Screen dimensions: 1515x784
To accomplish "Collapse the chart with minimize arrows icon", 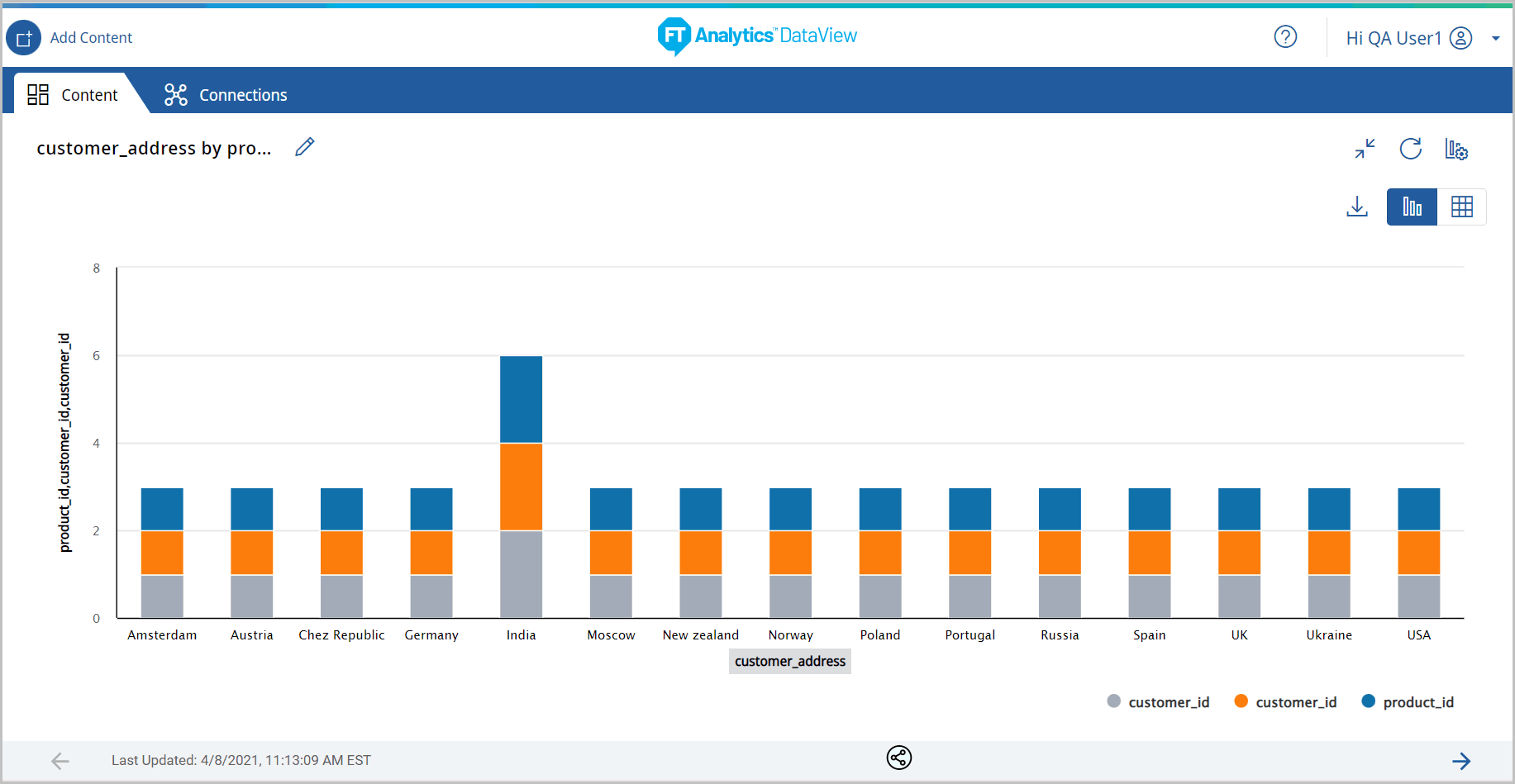I will pyautogui.click(x=1365, y=149).
